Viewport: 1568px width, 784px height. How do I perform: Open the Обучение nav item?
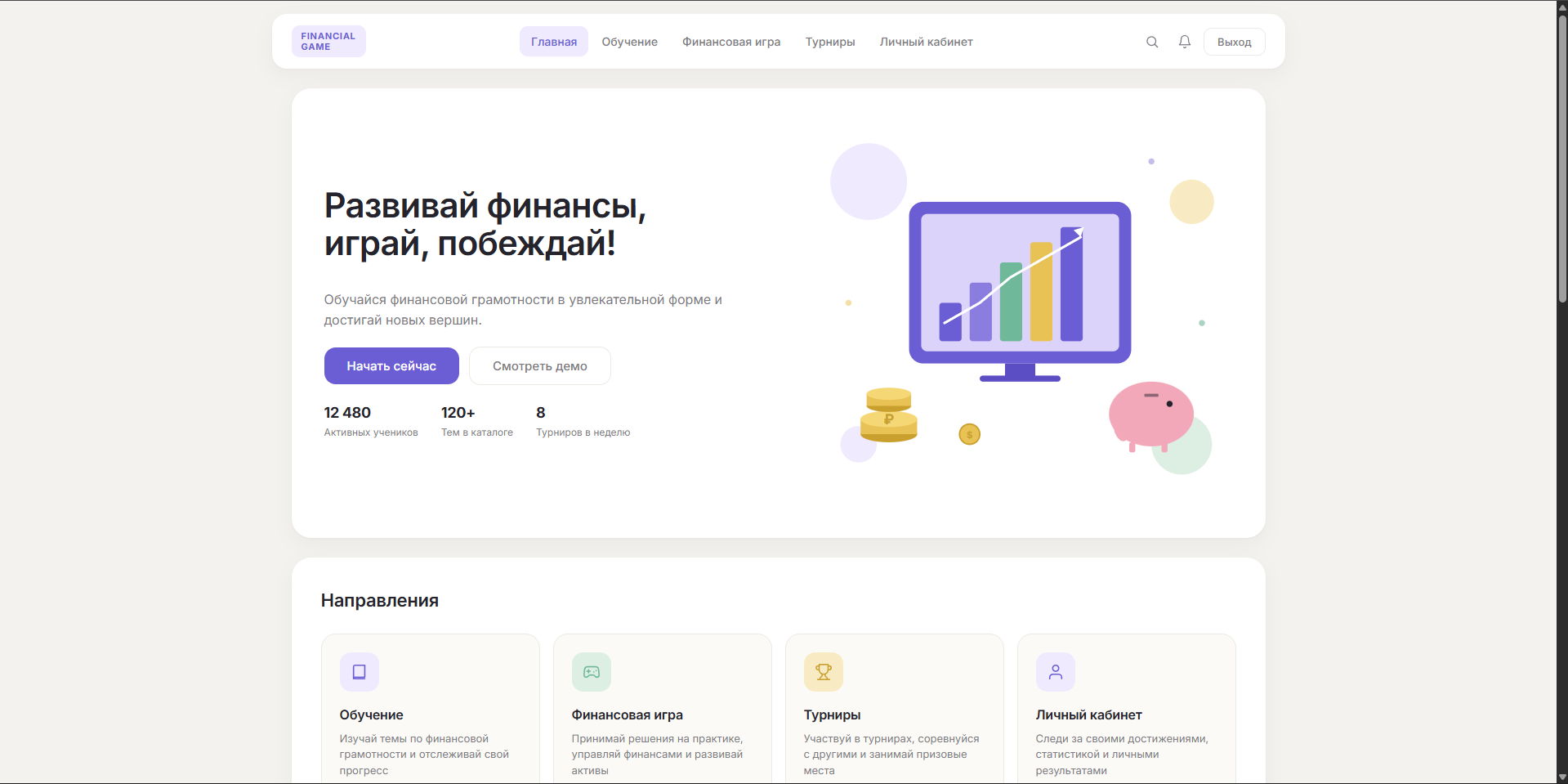pyautogui.click(x=630, y=42)
